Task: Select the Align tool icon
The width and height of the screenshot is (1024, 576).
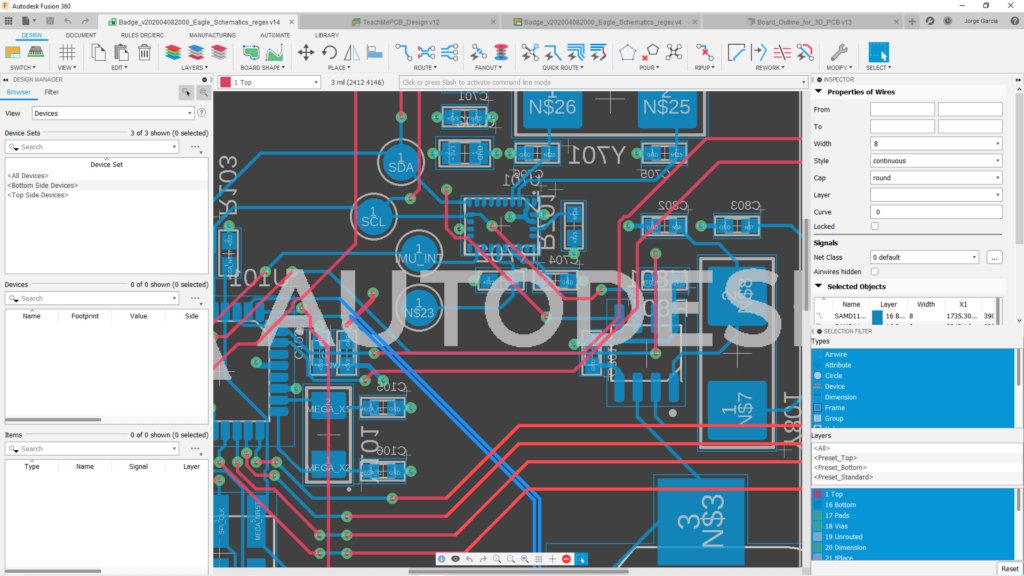Action: 374,52
